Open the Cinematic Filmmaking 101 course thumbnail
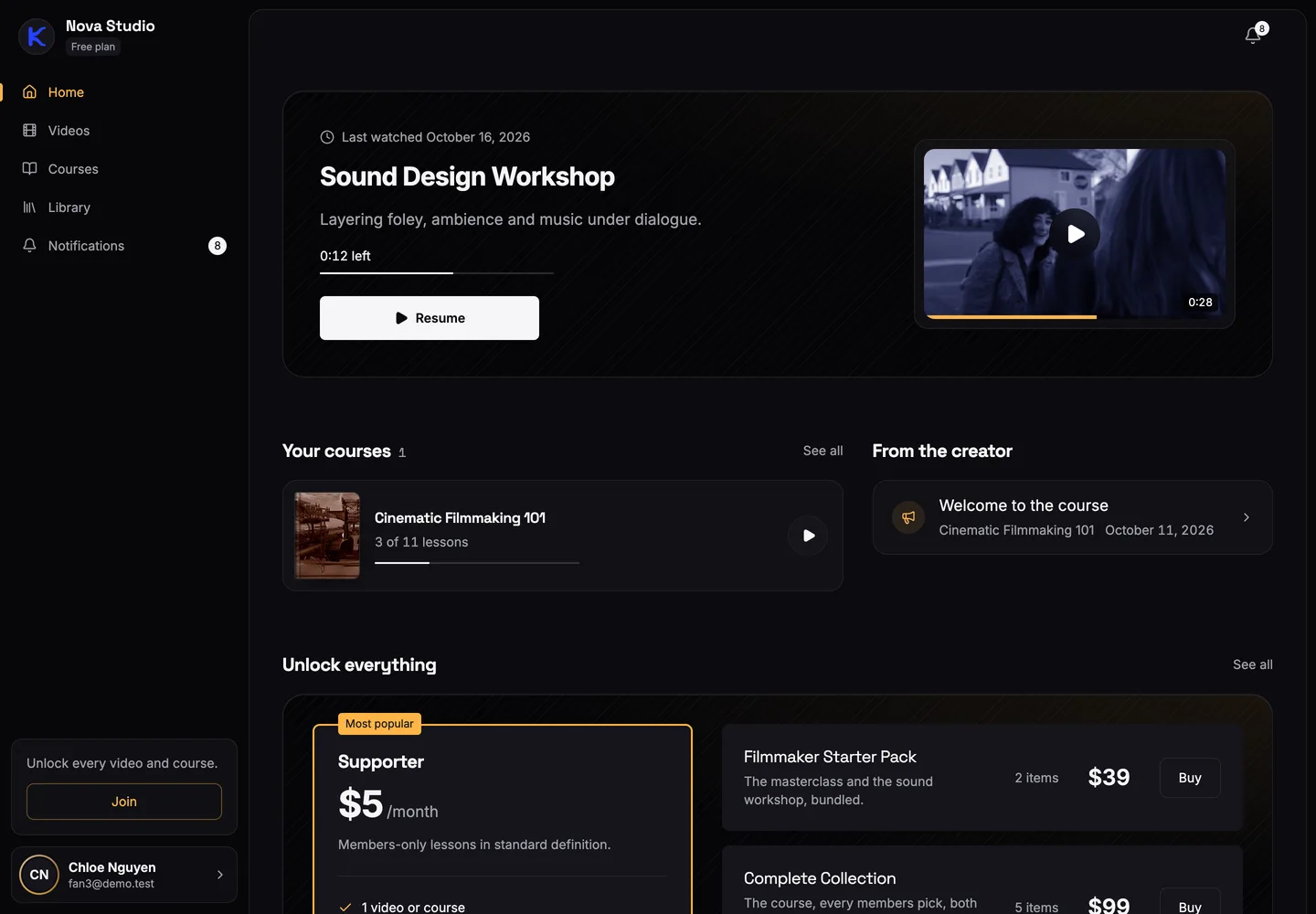The height and width of the screenshot is (914, 1316). 327,536
